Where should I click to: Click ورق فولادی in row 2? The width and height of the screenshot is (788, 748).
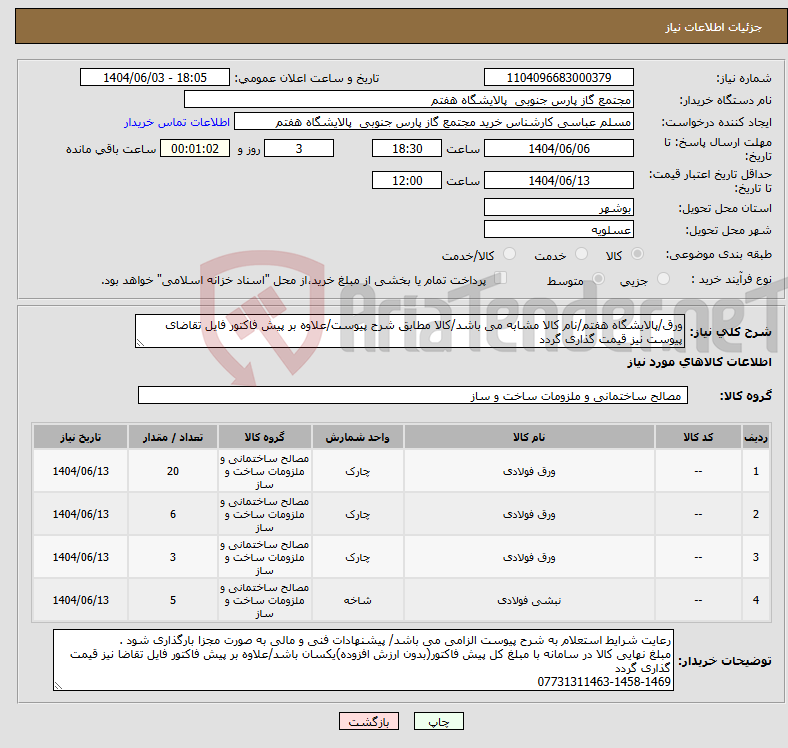(529, 514)
